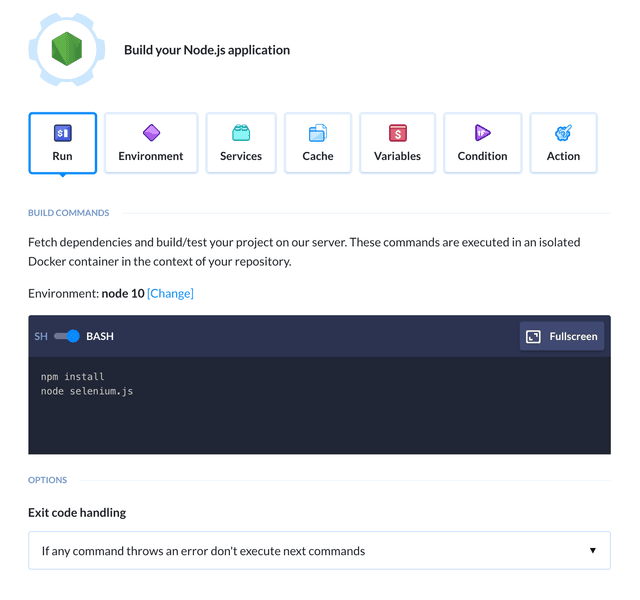The height and width of the screenshot is (600, 640).
Task: Click the purple Condition play icon
Action: coord(482,133)
